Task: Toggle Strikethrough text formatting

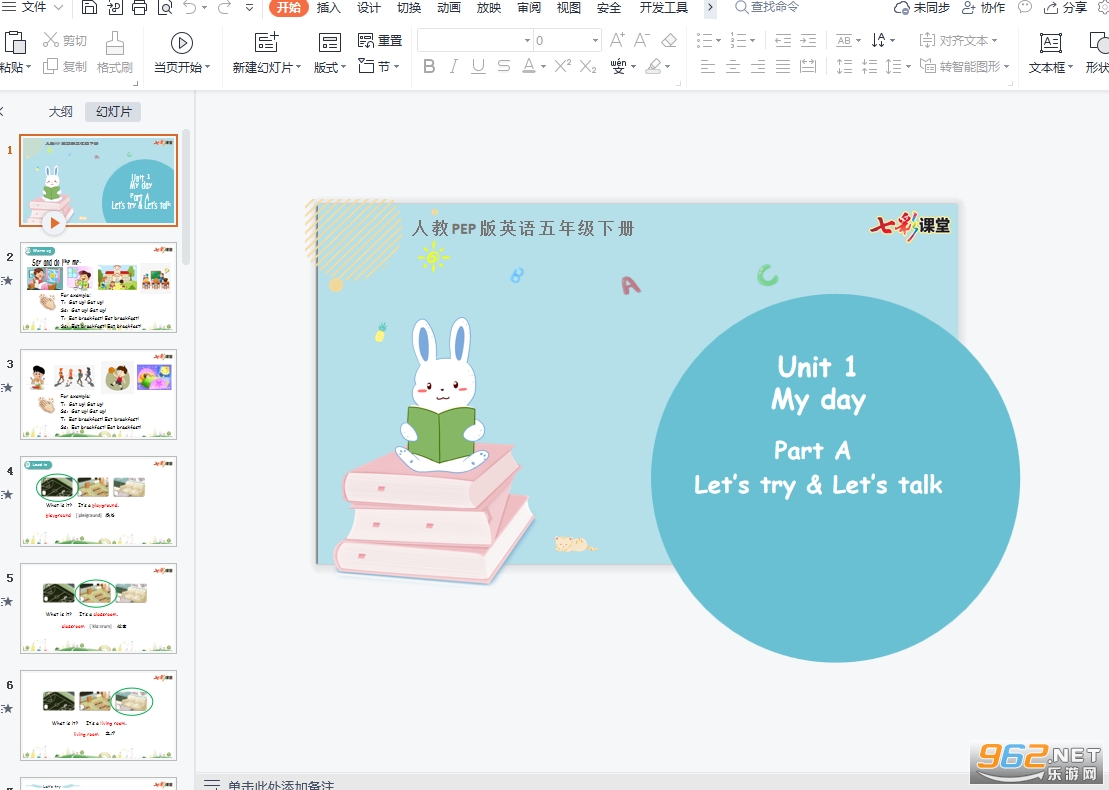Action: click(x=504, y=66)
